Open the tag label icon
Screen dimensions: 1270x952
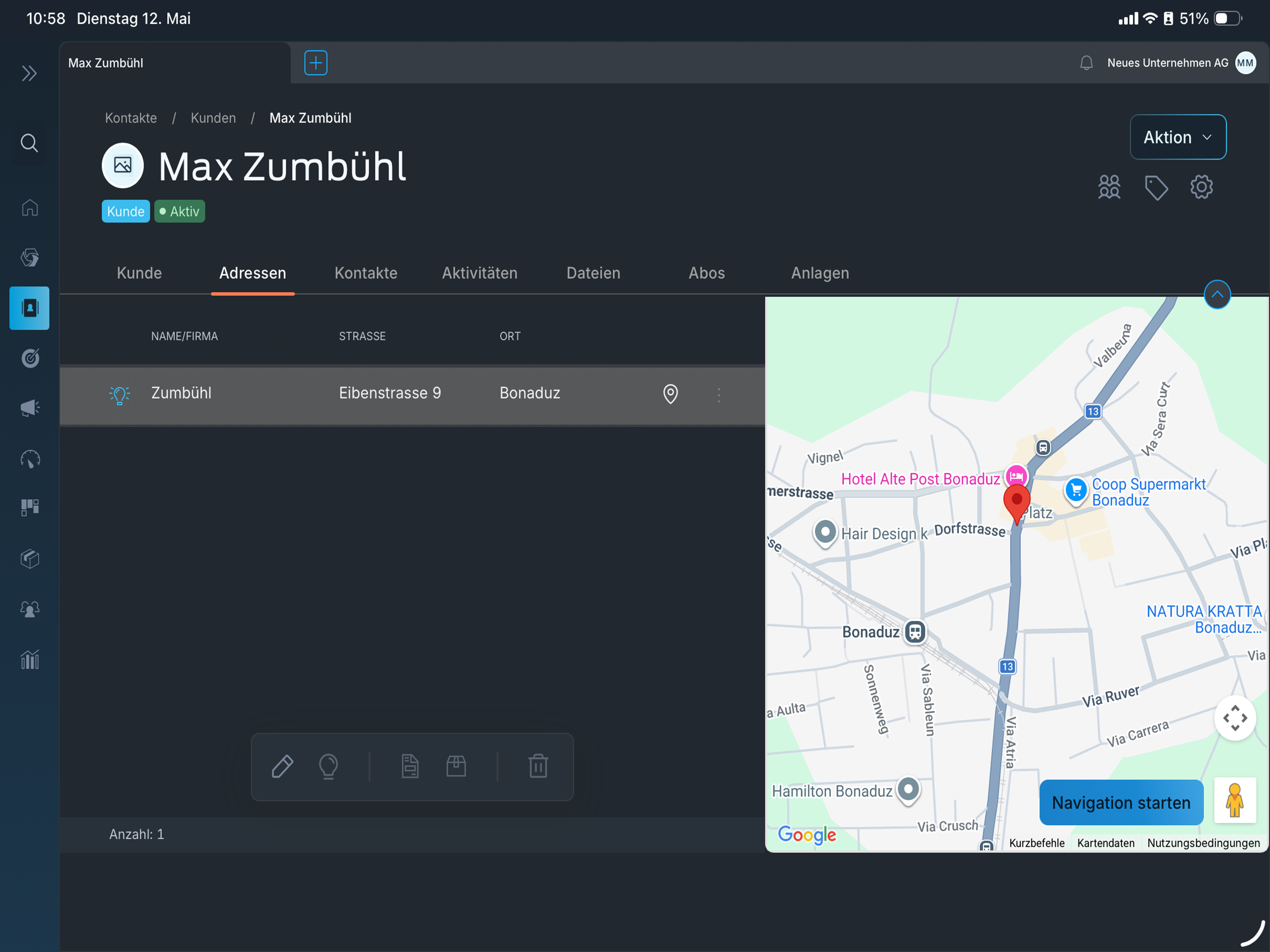(1156, 188)
